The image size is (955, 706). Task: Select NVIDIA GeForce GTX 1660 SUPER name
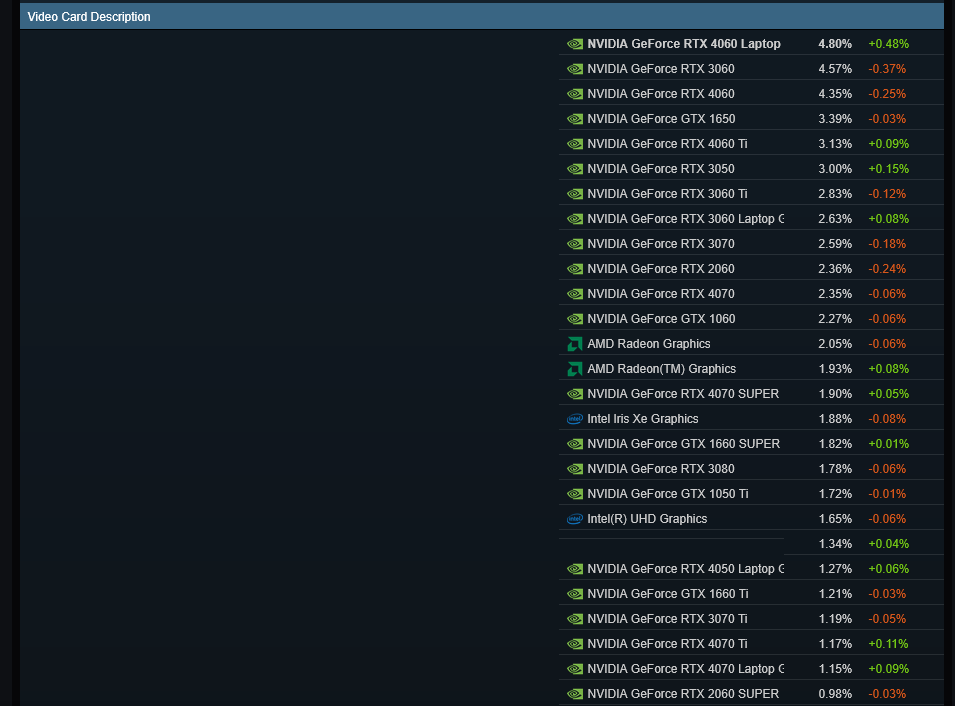(x=683, y=443)
